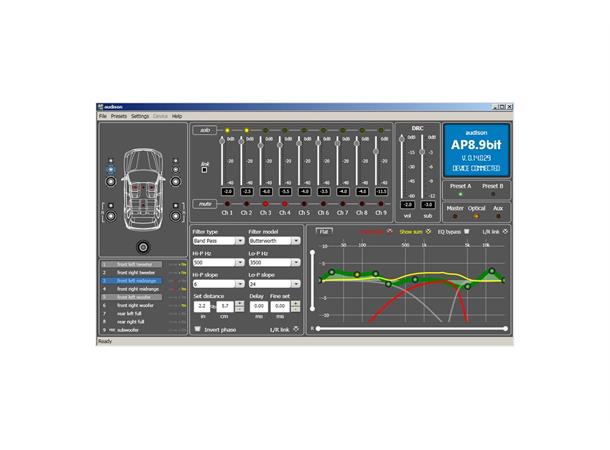The width and height of the screenshot is (610, 450).
Task: Click the Ch 5 level slider knob
Action: point(299,144)
